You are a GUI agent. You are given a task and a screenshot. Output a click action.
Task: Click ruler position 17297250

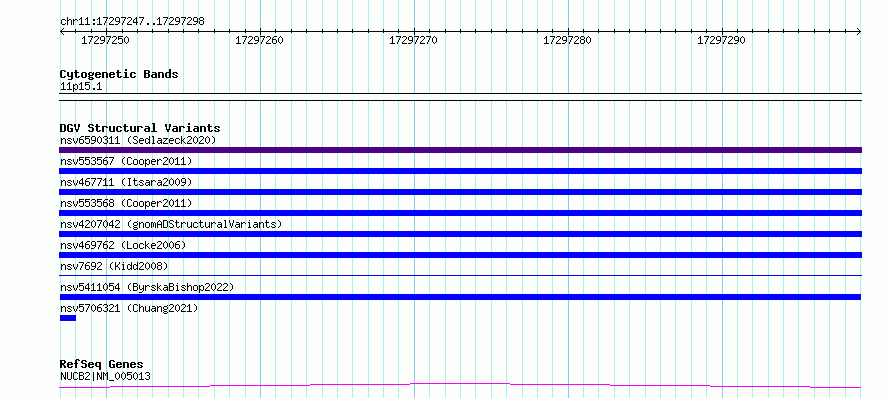106,40
